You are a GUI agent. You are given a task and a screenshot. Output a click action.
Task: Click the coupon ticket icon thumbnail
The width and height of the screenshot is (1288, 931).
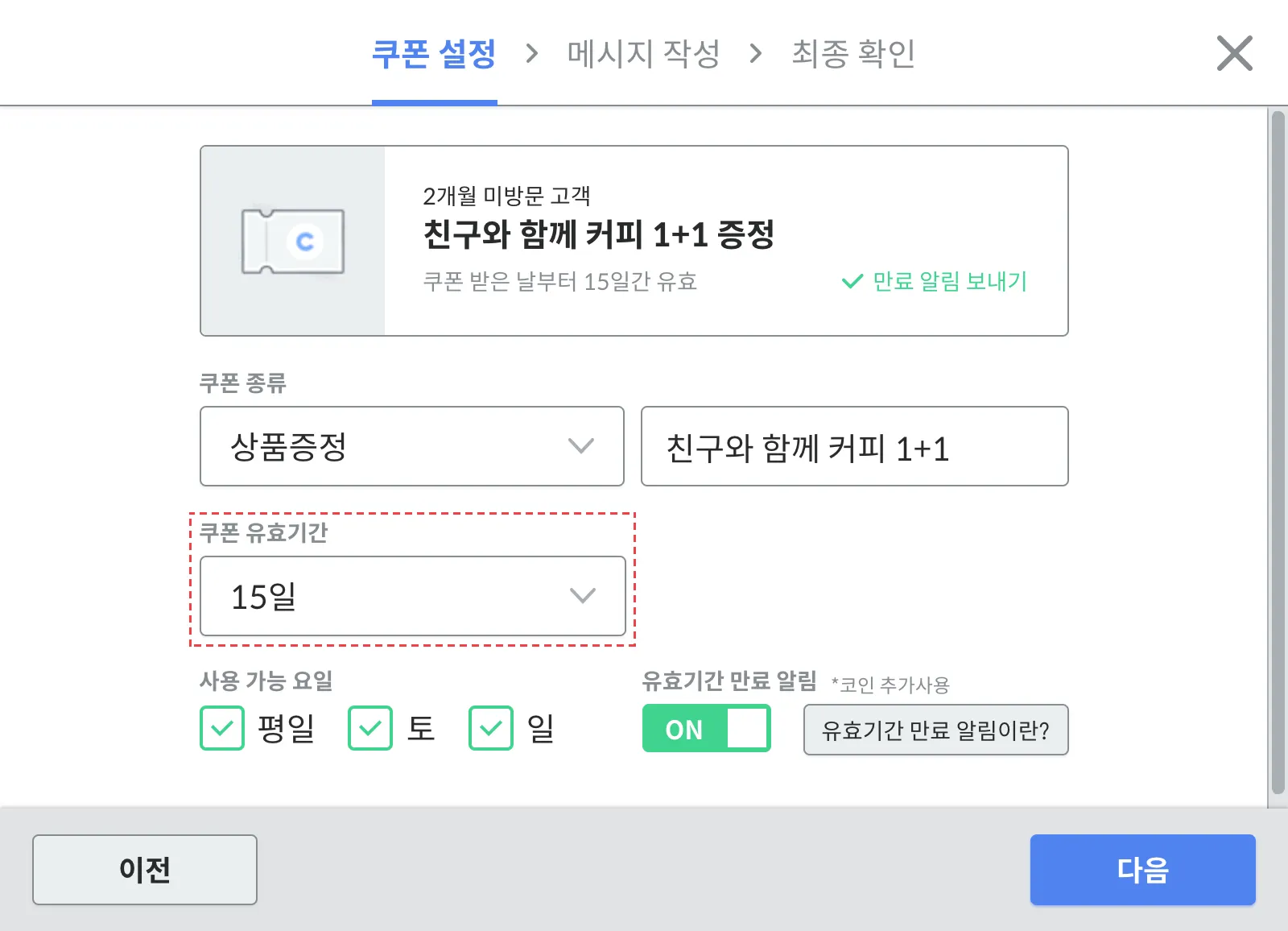[x=293, y=242]
